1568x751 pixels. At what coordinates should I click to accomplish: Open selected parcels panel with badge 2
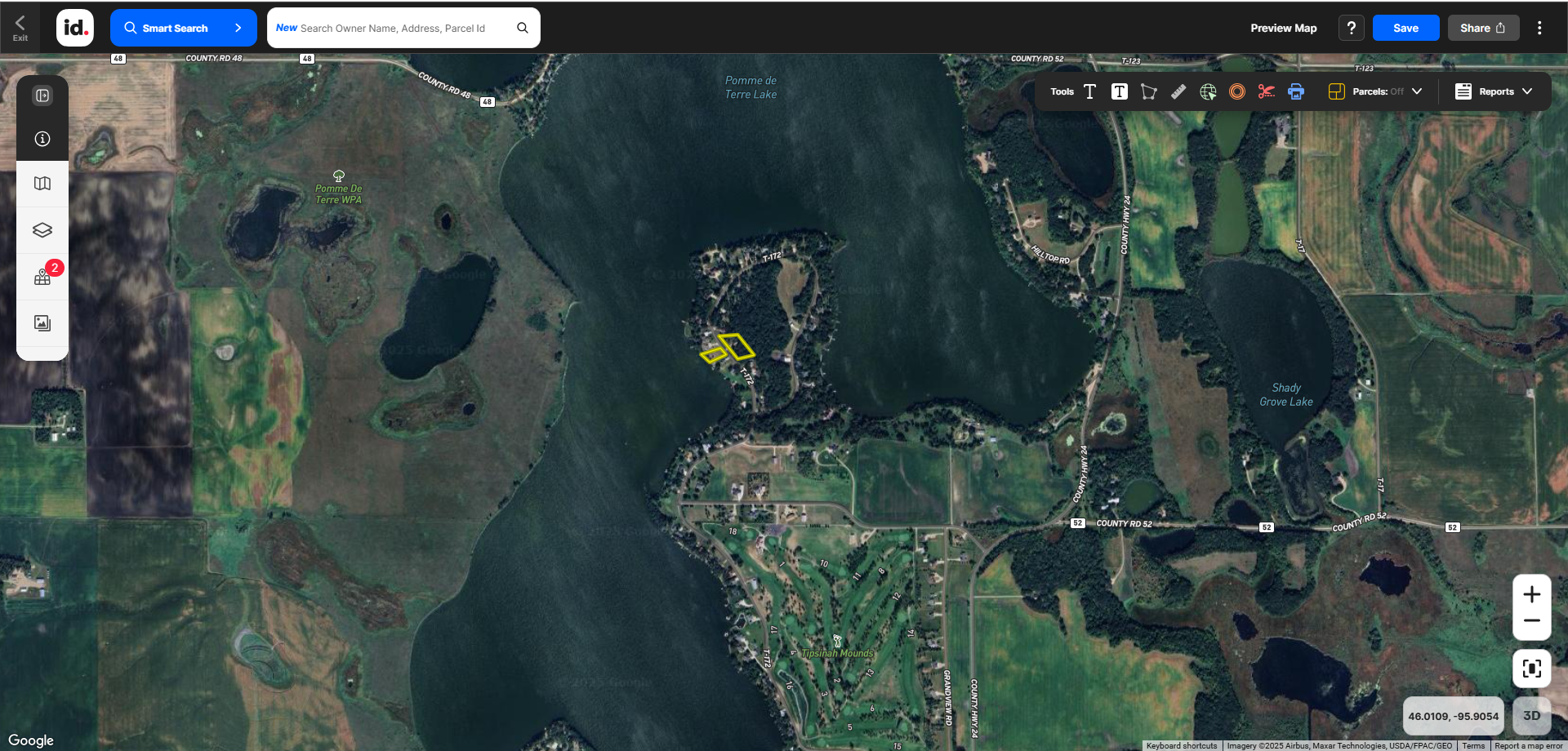click(x=42, y=277)
